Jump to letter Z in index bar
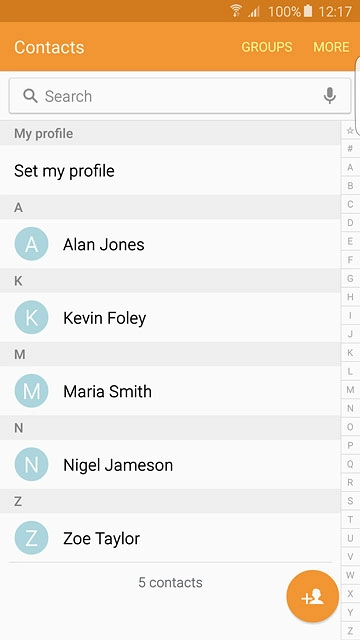 point(350,631)
